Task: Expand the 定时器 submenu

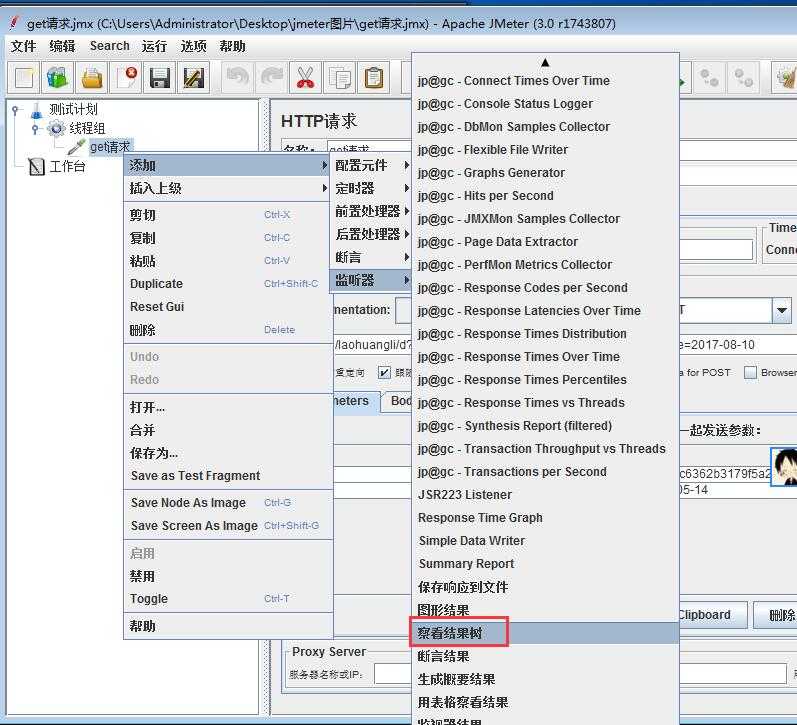Action: tap(372, 189)
